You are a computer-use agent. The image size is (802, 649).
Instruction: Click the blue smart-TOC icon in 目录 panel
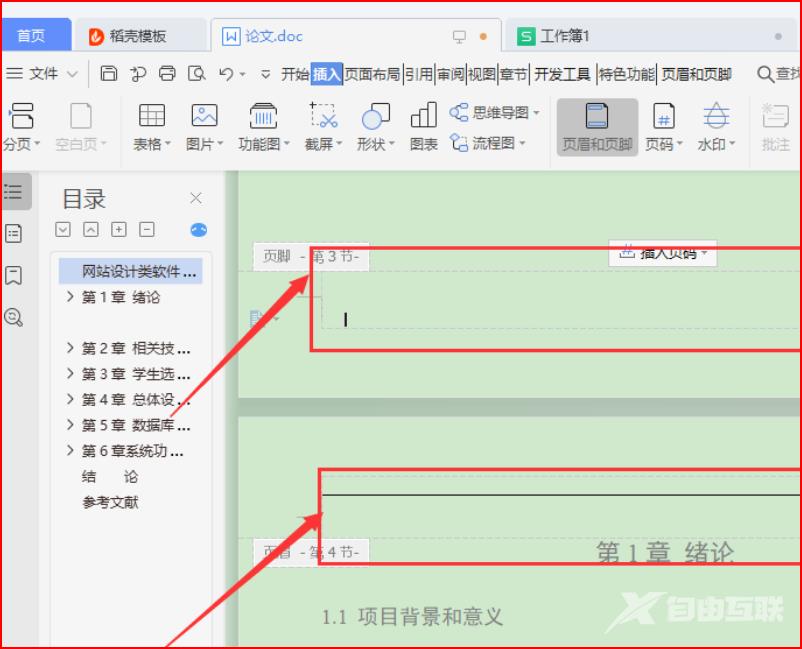click(198, 230)
